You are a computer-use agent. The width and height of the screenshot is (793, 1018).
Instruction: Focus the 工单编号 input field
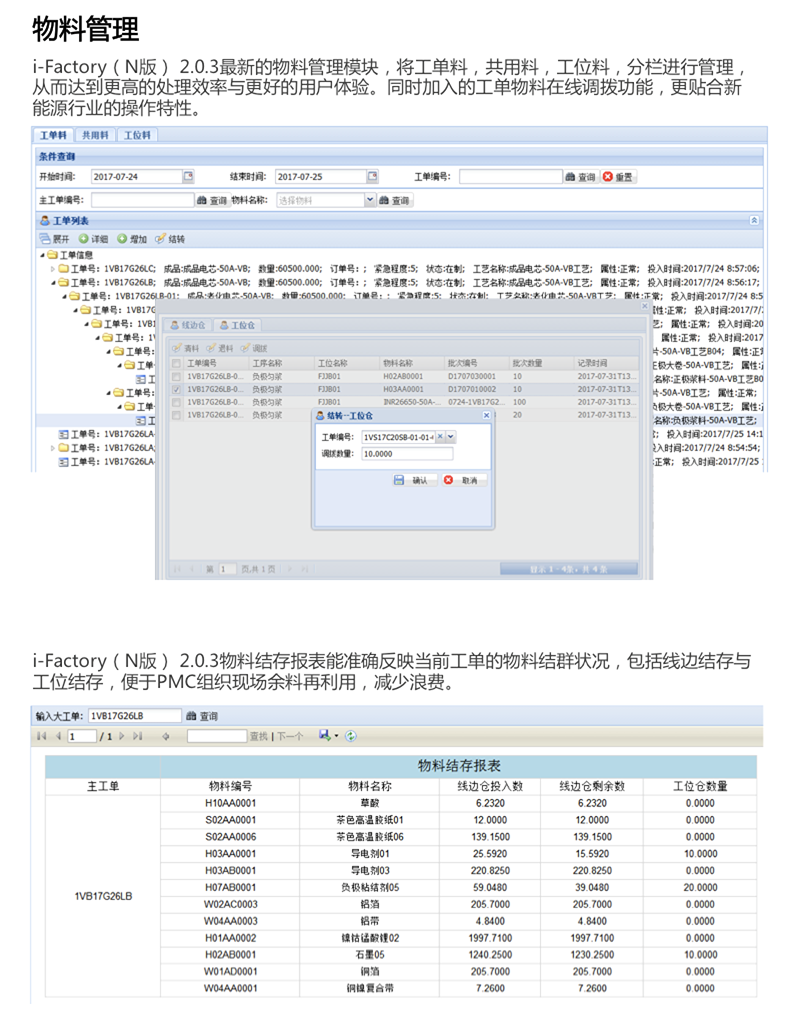point(510,177)
